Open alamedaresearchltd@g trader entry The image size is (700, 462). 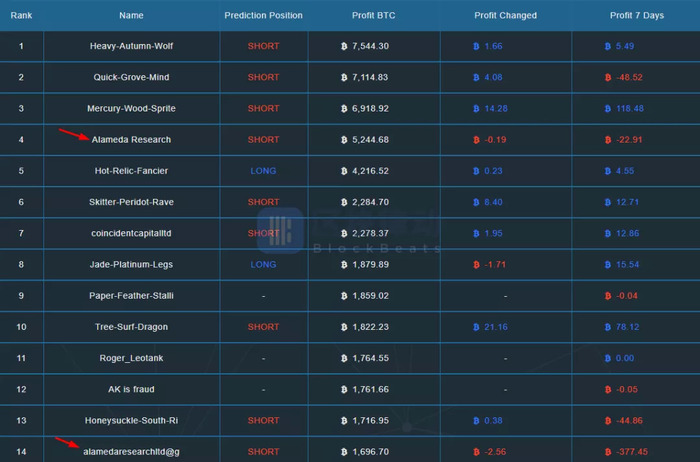[131, 452]
